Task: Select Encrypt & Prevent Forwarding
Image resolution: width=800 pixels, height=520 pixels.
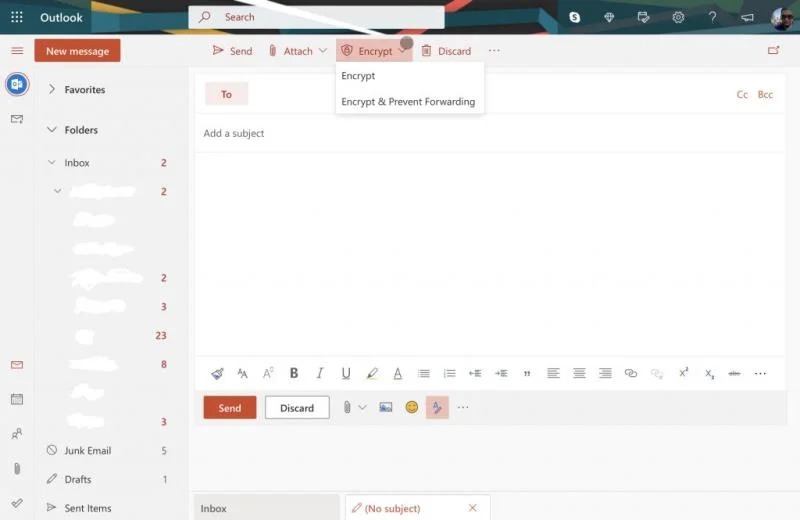Action: point(408,102)
